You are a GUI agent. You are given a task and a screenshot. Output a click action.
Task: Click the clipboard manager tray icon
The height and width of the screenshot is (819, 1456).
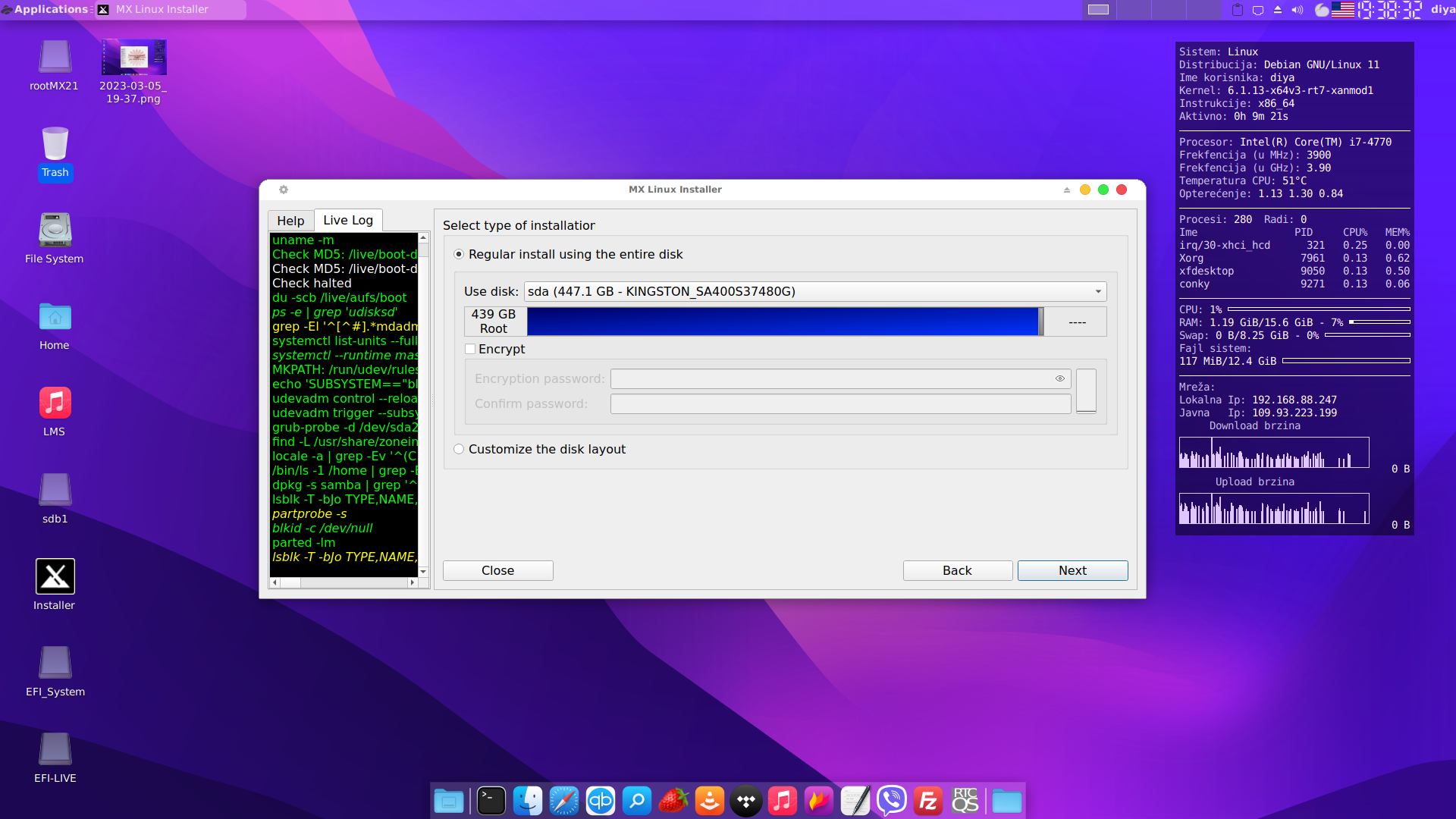tap(1238, 10)
